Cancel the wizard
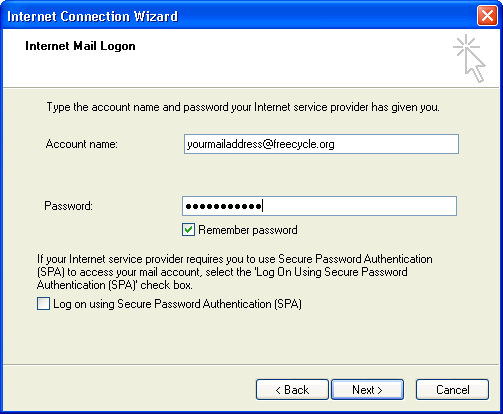The width and height of the screenshot is (503, 414). pos(452,389)
